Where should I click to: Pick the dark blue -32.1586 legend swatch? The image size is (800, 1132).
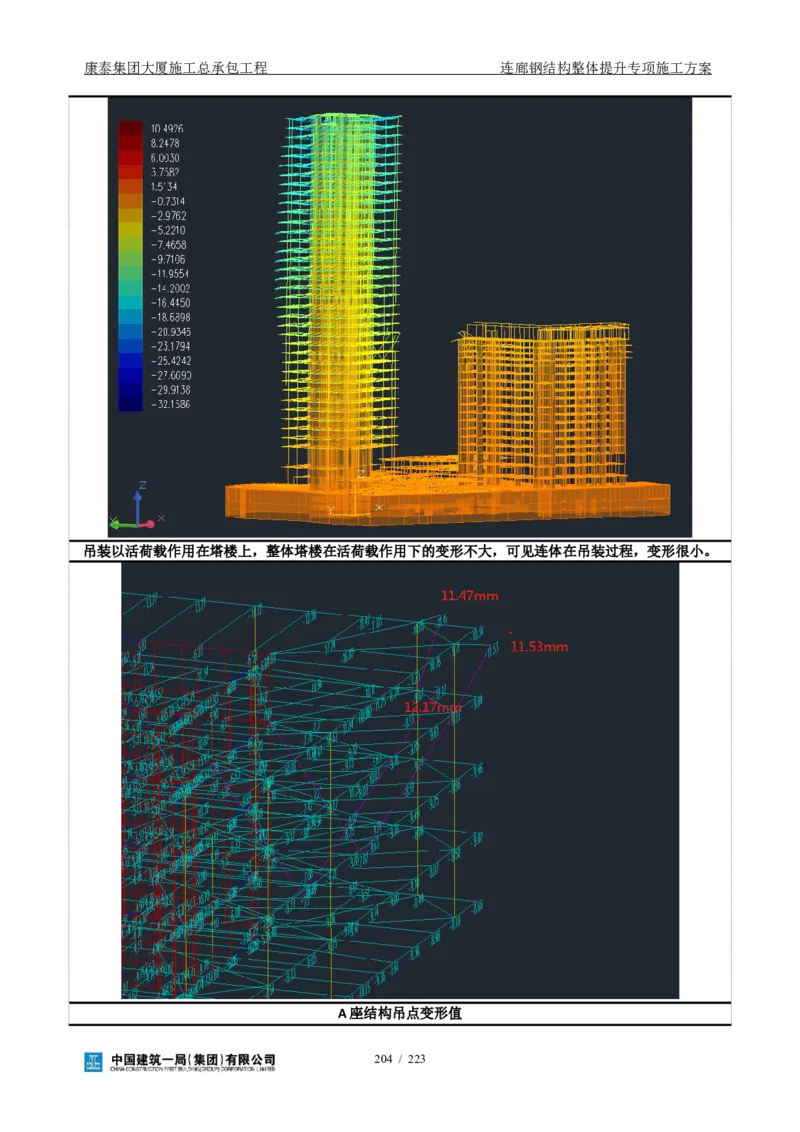(131, 404)
